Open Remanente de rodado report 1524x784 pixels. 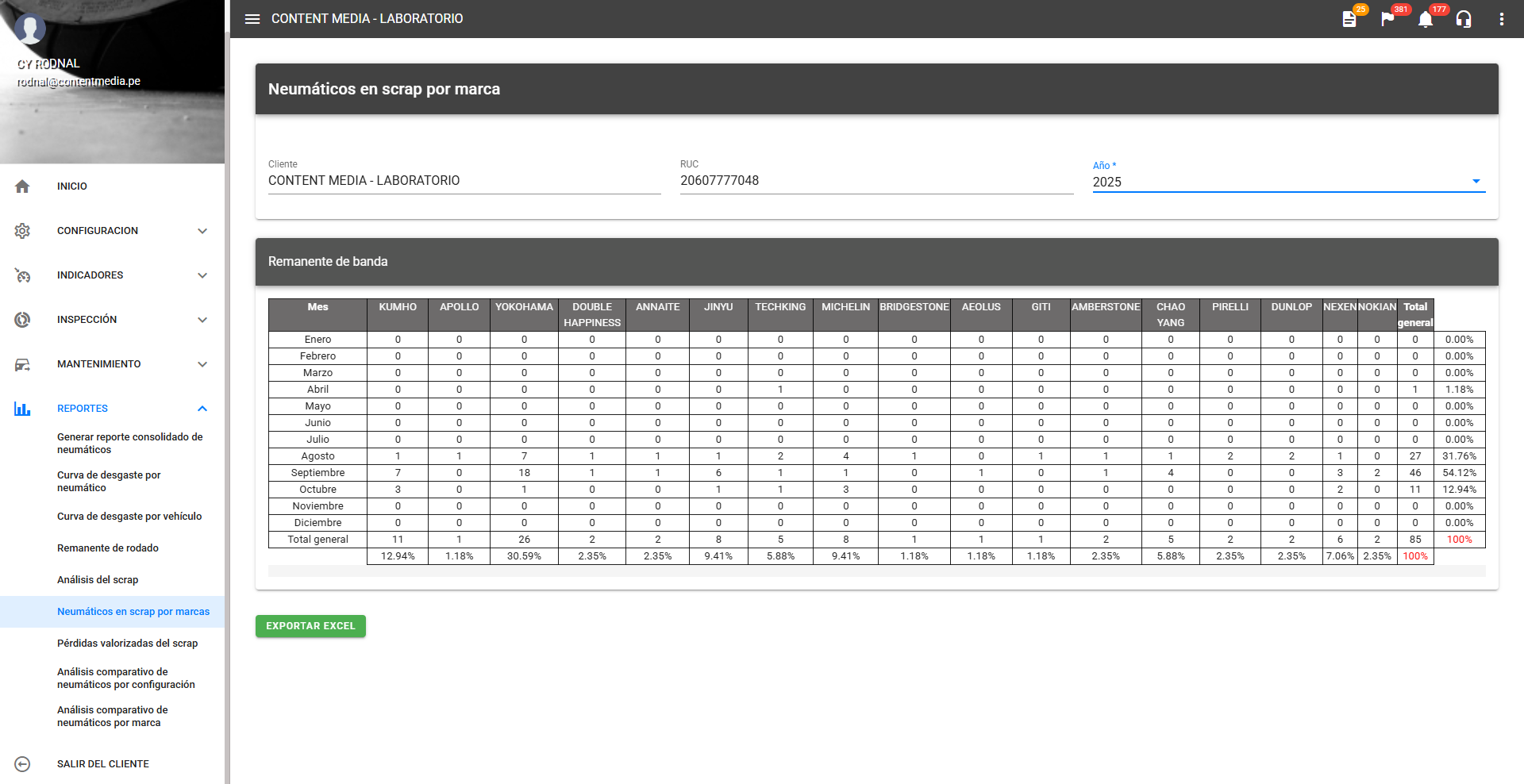click(108, 548)
